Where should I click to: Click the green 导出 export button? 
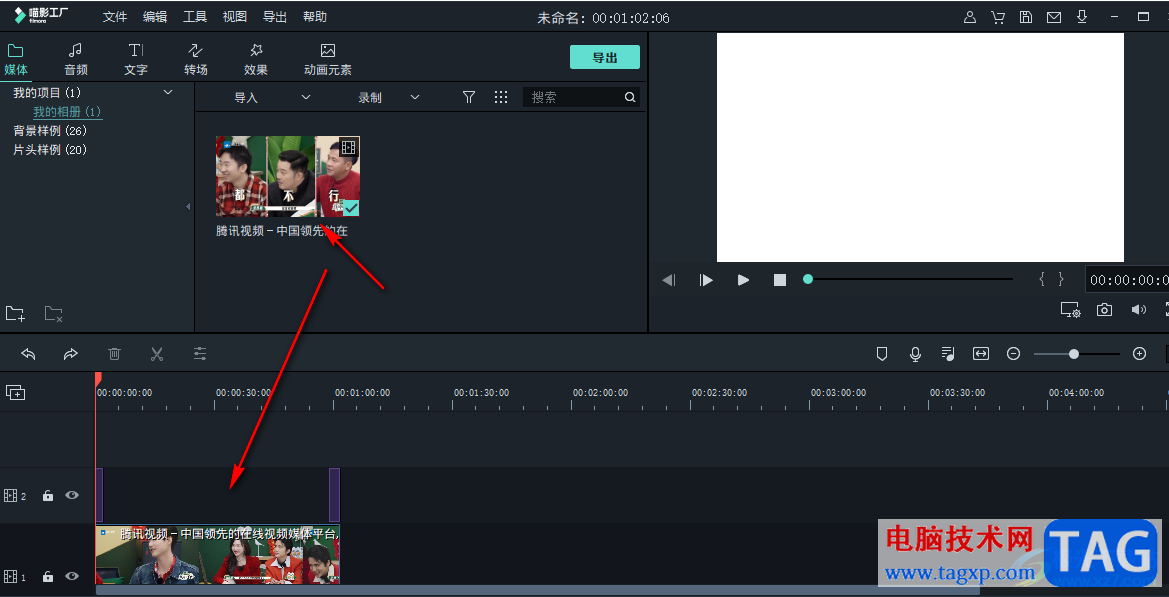point(605,57)
